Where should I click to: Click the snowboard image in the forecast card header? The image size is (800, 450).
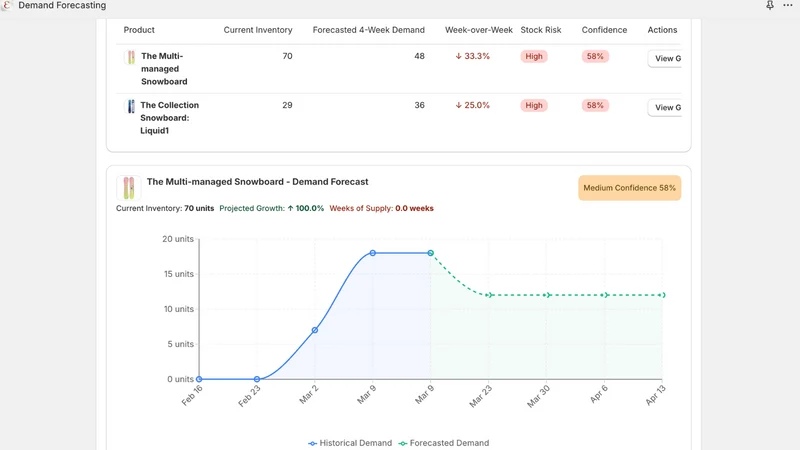pyautogui.click(x=129, y=188)
